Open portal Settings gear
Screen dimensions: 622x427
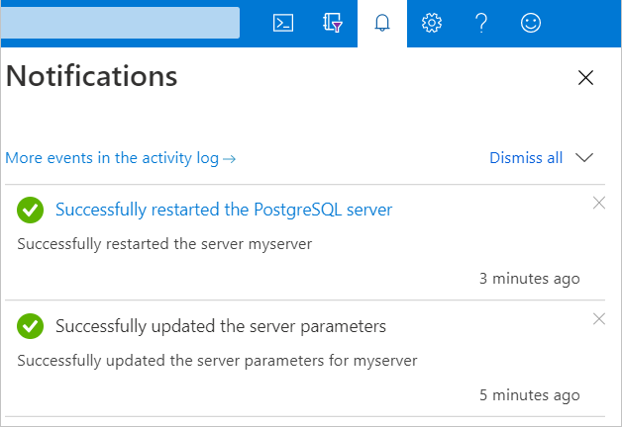[432, 23]
